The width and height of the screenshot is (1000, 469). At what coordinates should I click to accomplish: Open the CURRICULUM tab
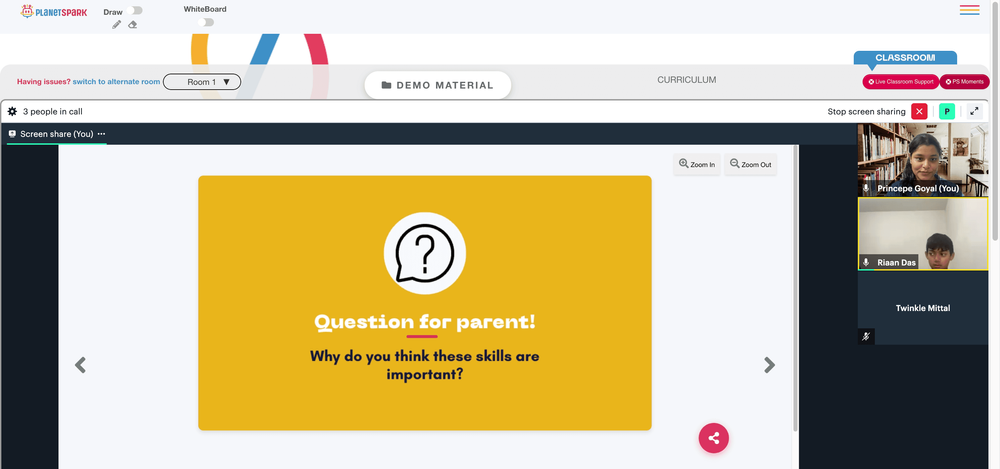pyautogui.click(x=687, y=80)
